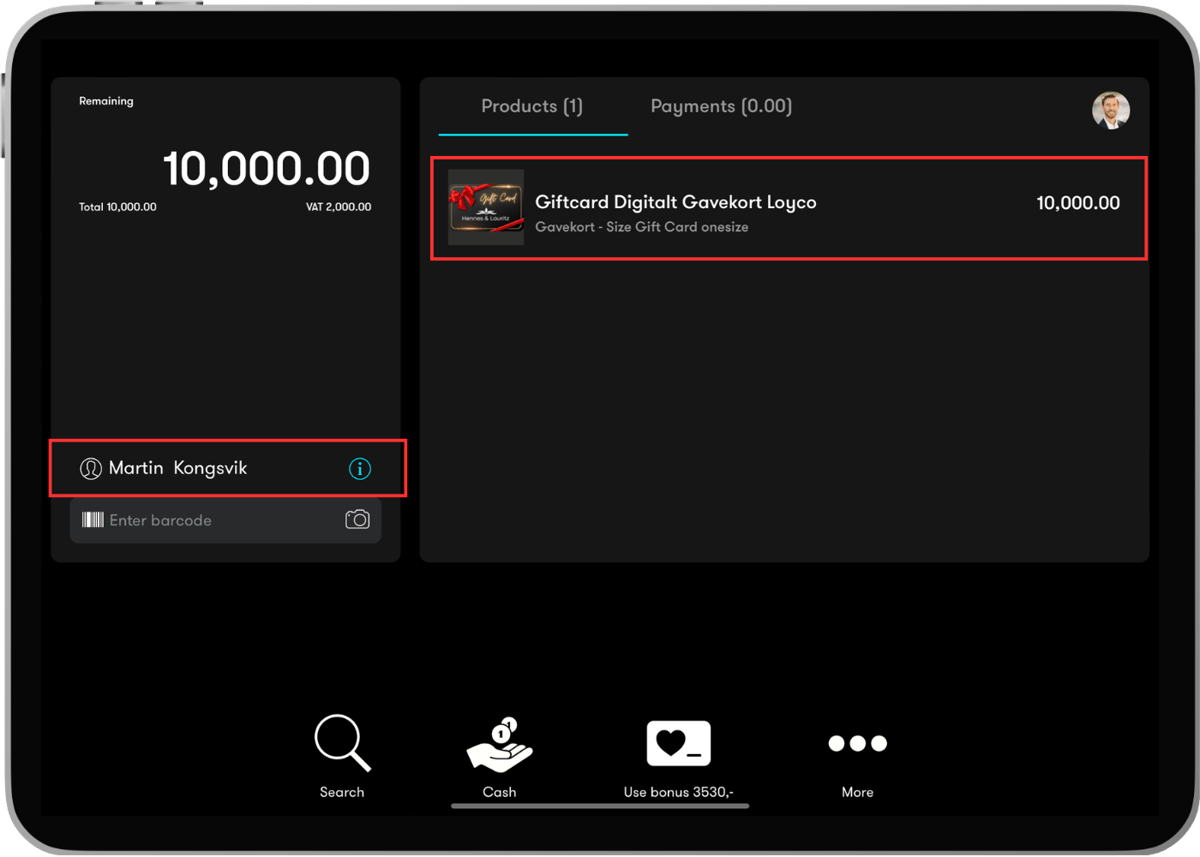1200x857 pixels.
Task: Switch to the Payments (0.00) tab
Action: coord(721,106)
